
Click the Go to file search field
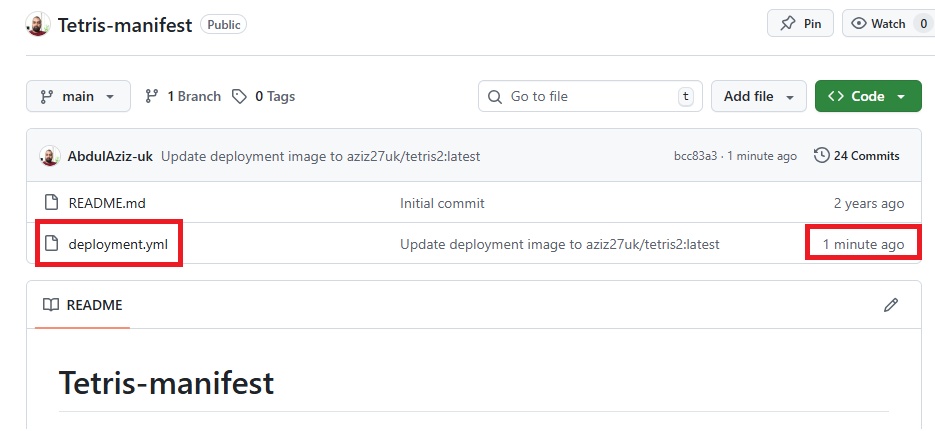(x=590, y=97)
